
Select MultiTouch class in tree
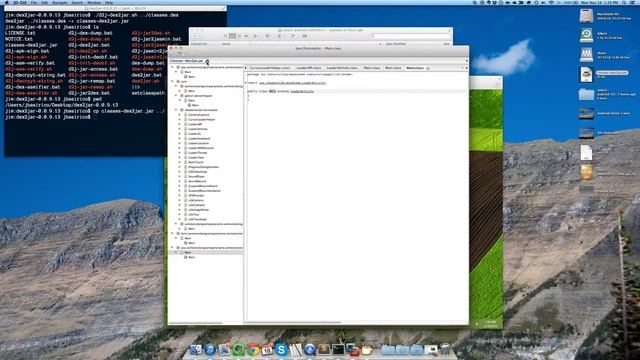[196, 162]
